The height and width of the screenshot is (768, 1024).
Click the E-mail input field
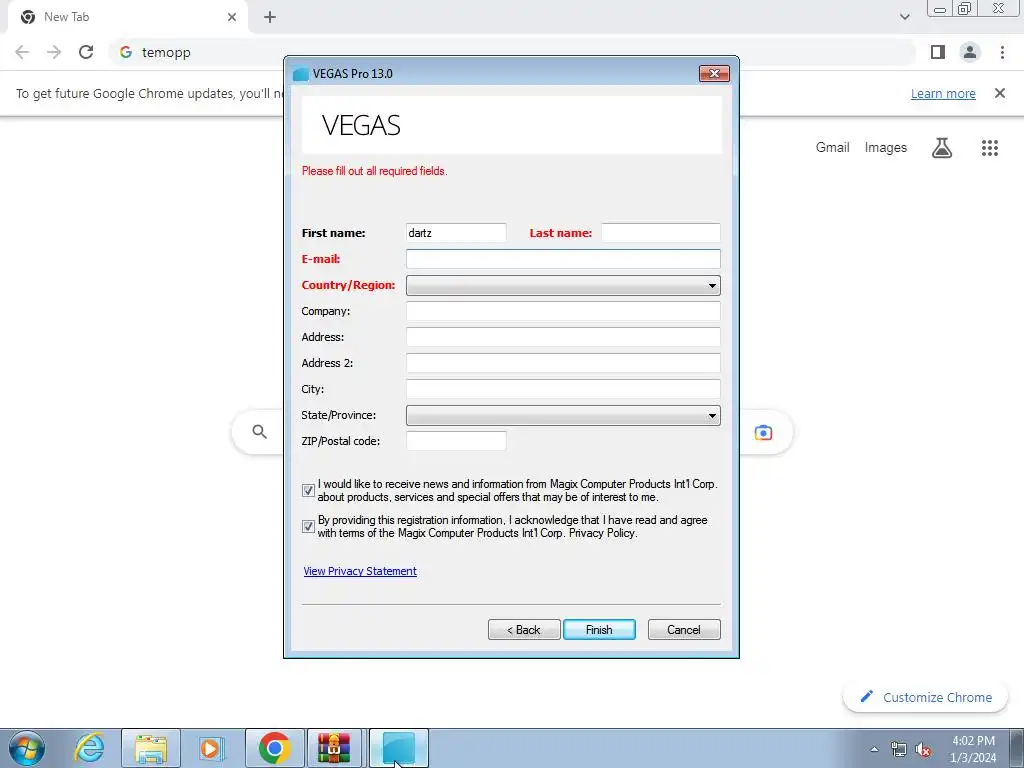[563, 259]
